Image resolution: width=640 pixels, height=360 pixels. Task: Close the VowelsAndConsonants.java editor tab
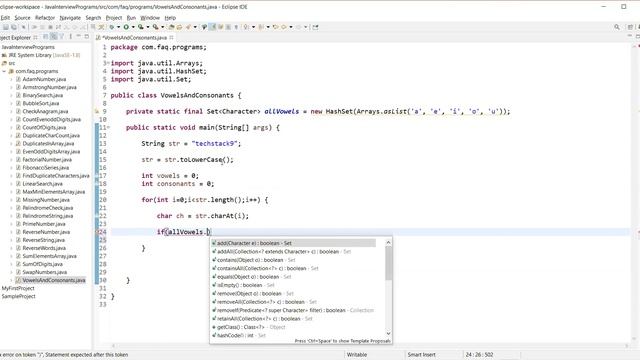pyautogui.click(x=171, y=38)
